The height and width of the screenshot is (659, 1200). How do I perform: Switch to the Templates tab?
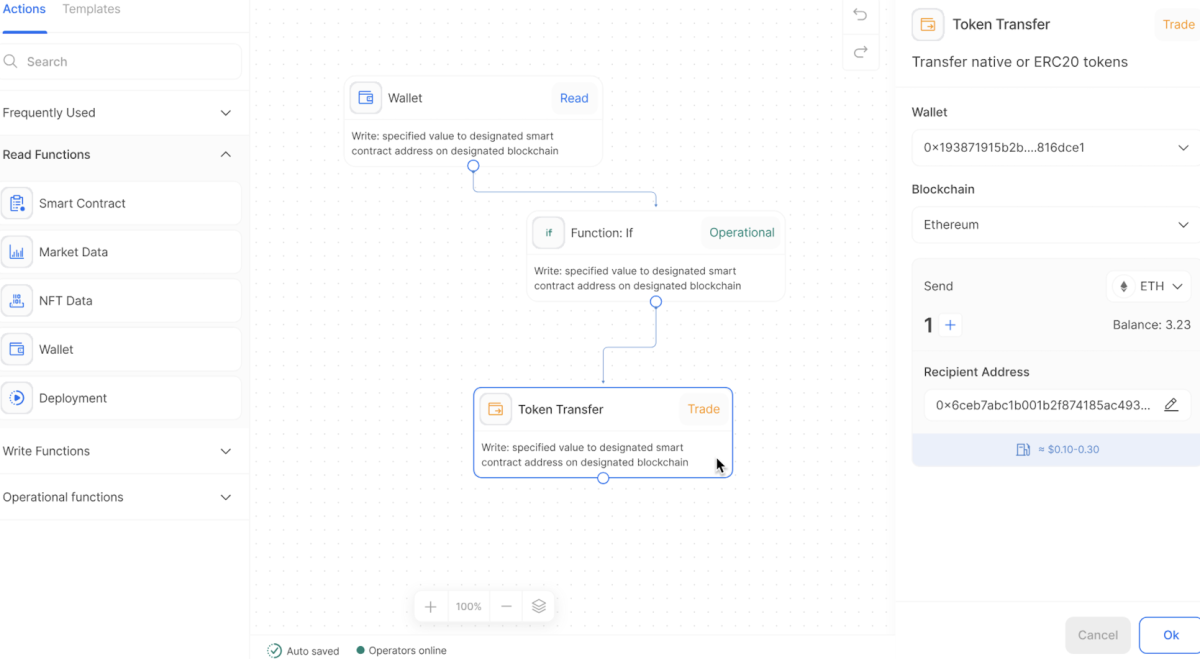[x=91, y=9]
